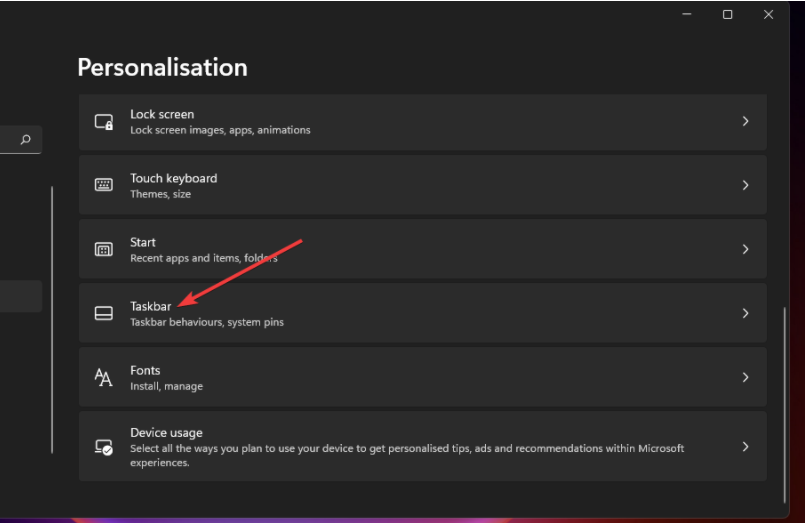Click 'Lock screen images, apps, animations' text
Image resolution: width=805 pixels, height=523 pixels.
pos(220,130)
